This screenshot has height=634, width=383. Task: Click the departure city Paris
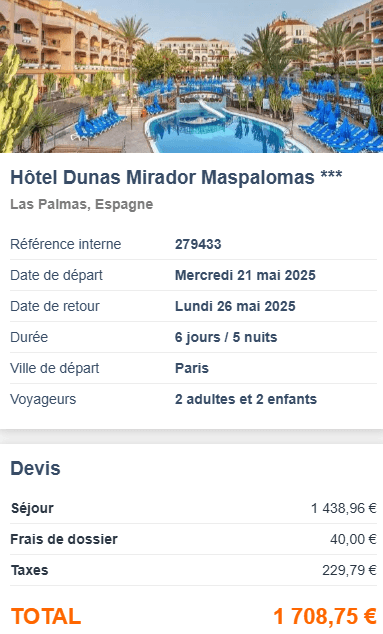(192, 368)
